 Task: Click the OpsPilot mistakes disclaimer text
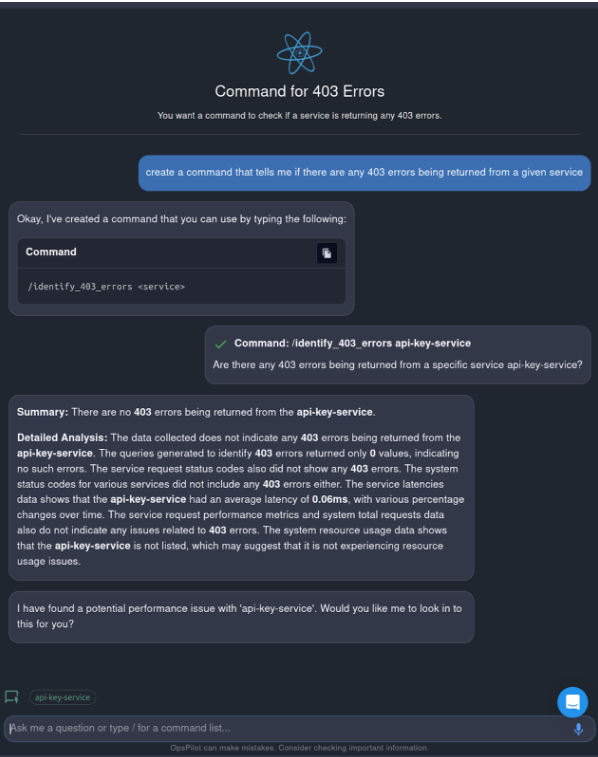[x=299, y=748]
